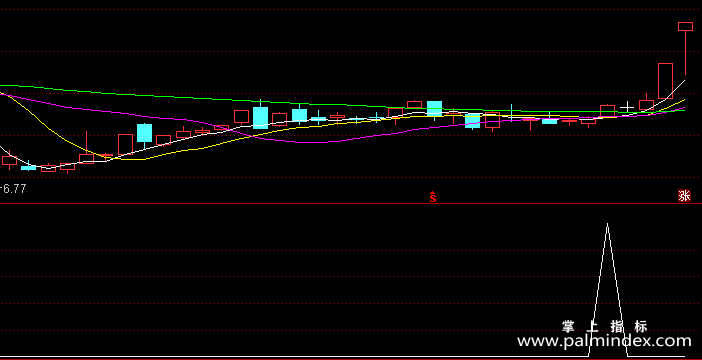Click the 掌上指标 watermark text
The height and width of the screenshot is (360, 702).
coord(604,326)
